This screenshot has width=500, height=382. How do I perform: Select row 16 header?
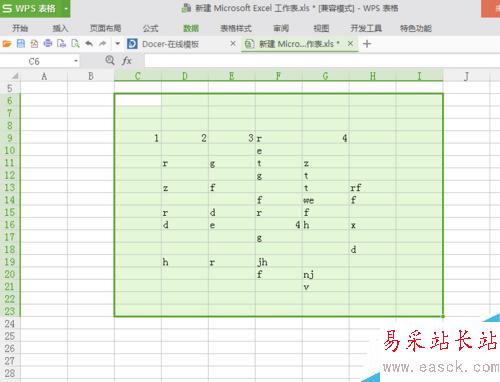pyautogui.click(x=10, y=225)
